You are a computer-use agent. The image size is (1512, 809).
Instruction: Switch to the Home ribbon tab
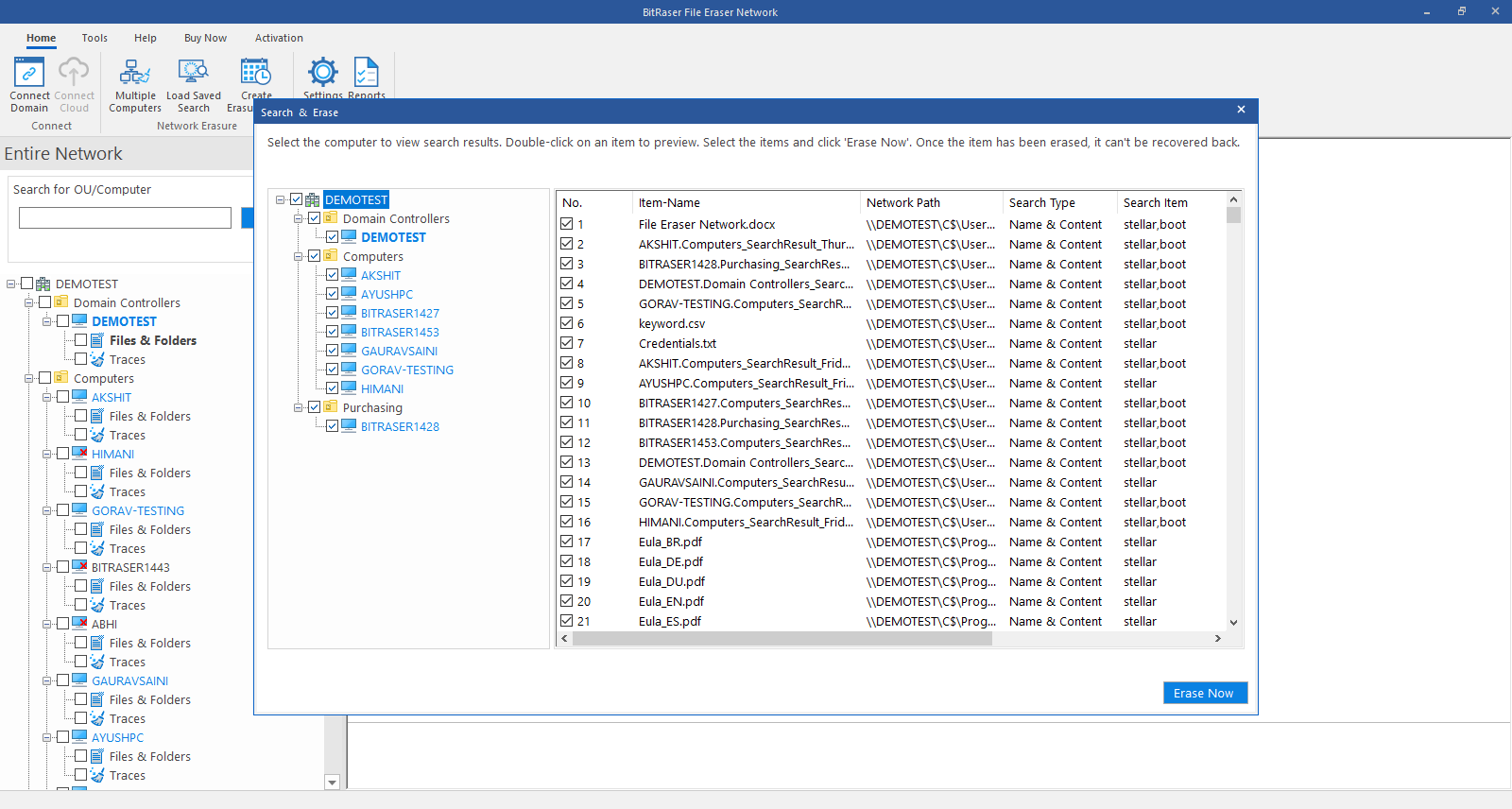[x=41, y=38]
